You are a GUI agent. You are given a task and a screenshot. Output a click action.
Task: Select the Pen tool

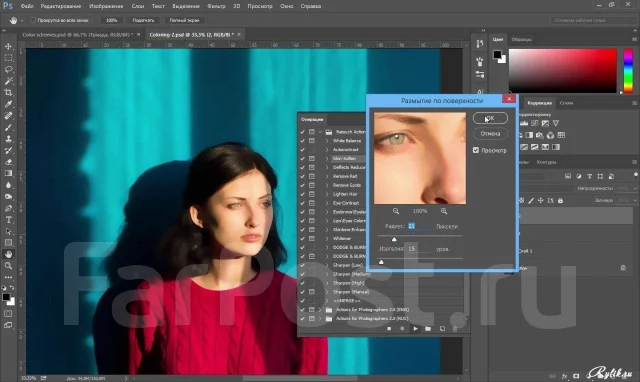[x=8, y=208]
